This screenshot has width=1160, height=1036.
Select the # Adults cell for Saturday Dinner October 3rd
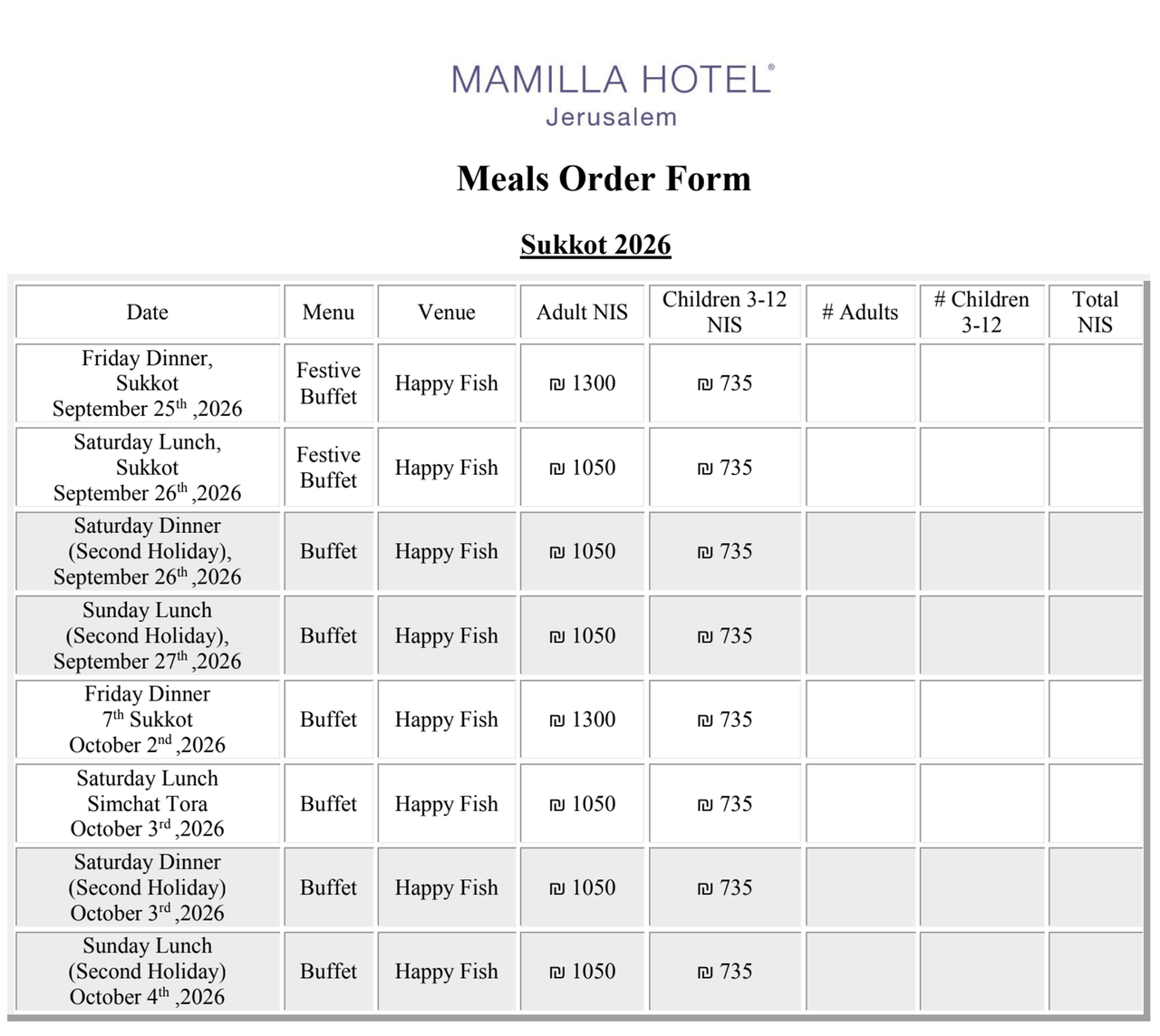860,887
